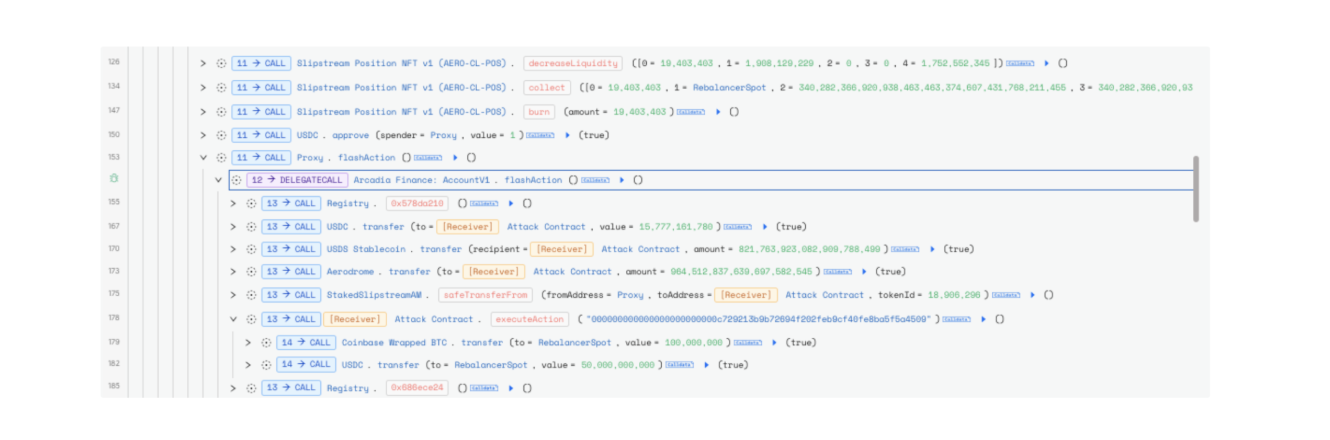
Task: Click the dotted-circle icon on the Proxy flashAction row
Action: click(x=221, y=158)
